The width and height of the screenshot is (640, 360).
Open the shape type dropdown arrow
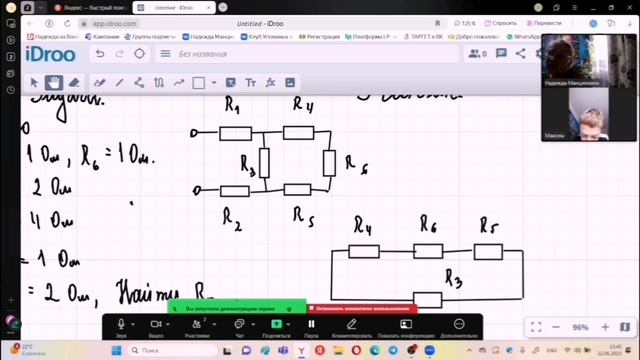coord(214,83)
